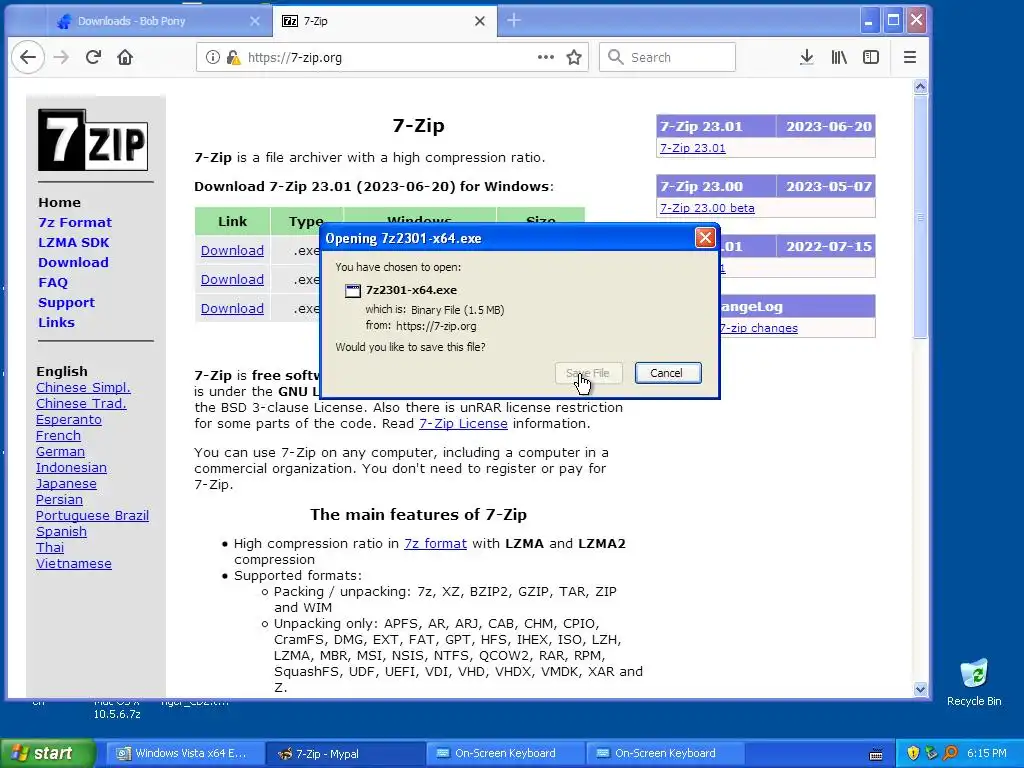Click second Download link in table
This screenshot has height=768, width=1024.
coord(232,280)
